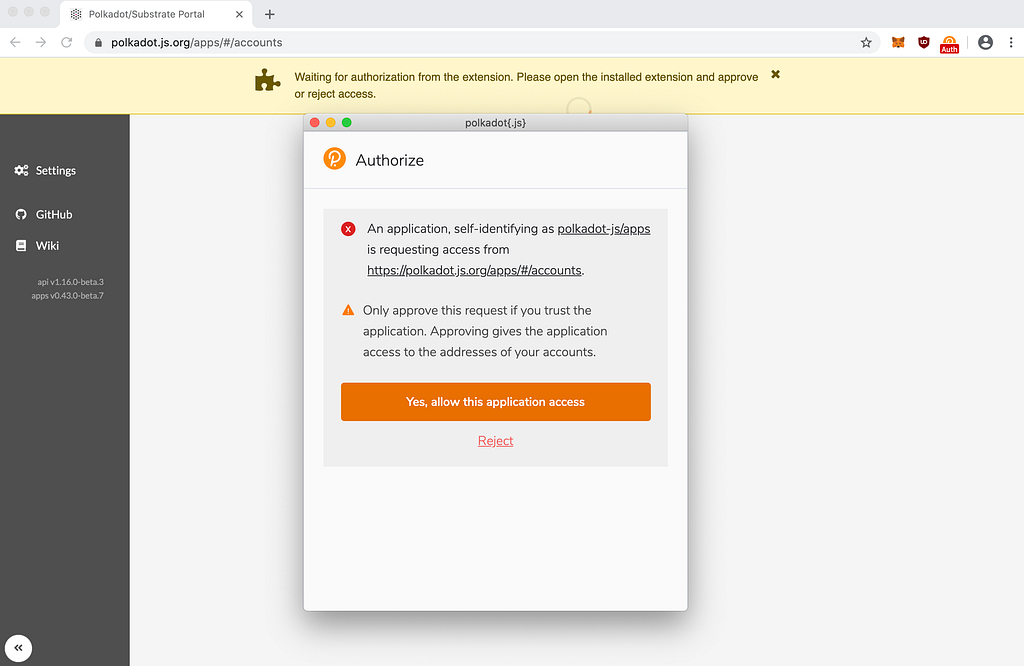Click the Settings gears icon

[22, 170]
